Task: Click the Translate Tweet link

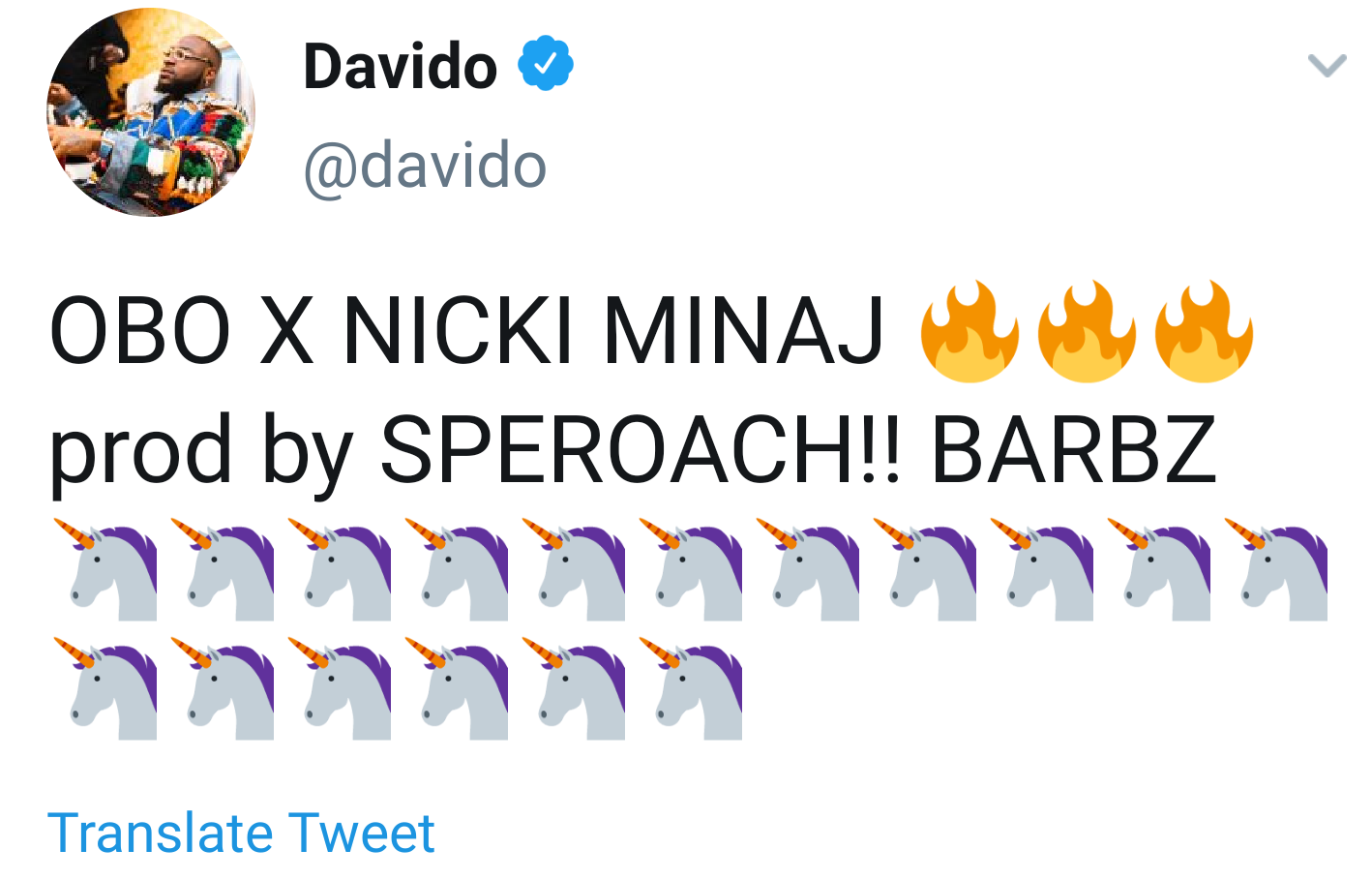Action: 241,833
